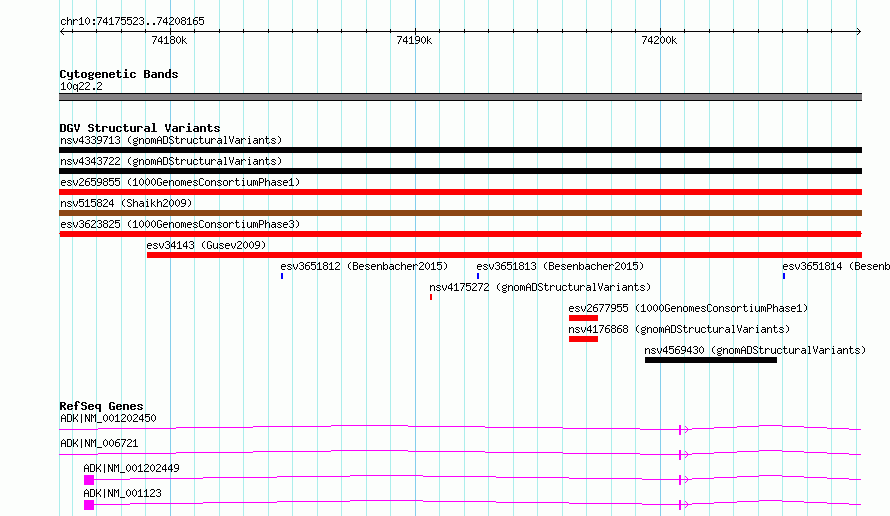Click the red bar of esv34143

tap(504, 255)
